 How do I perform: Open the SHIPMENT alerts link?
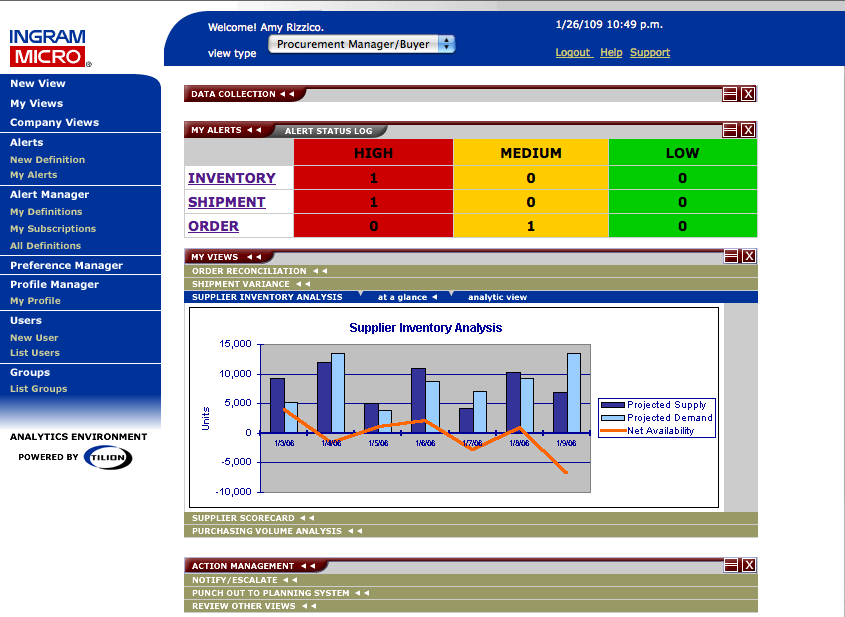226,202
